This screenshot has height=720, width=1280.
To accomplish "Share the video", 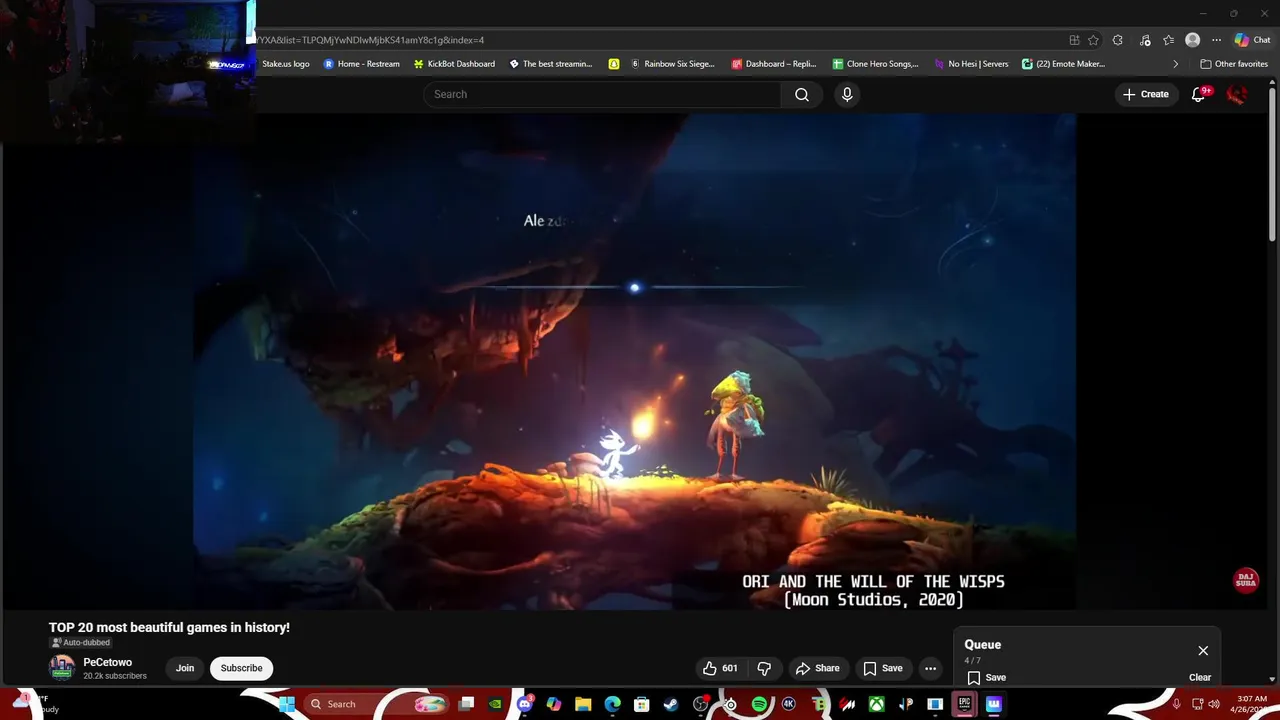I will coord(817,668).
